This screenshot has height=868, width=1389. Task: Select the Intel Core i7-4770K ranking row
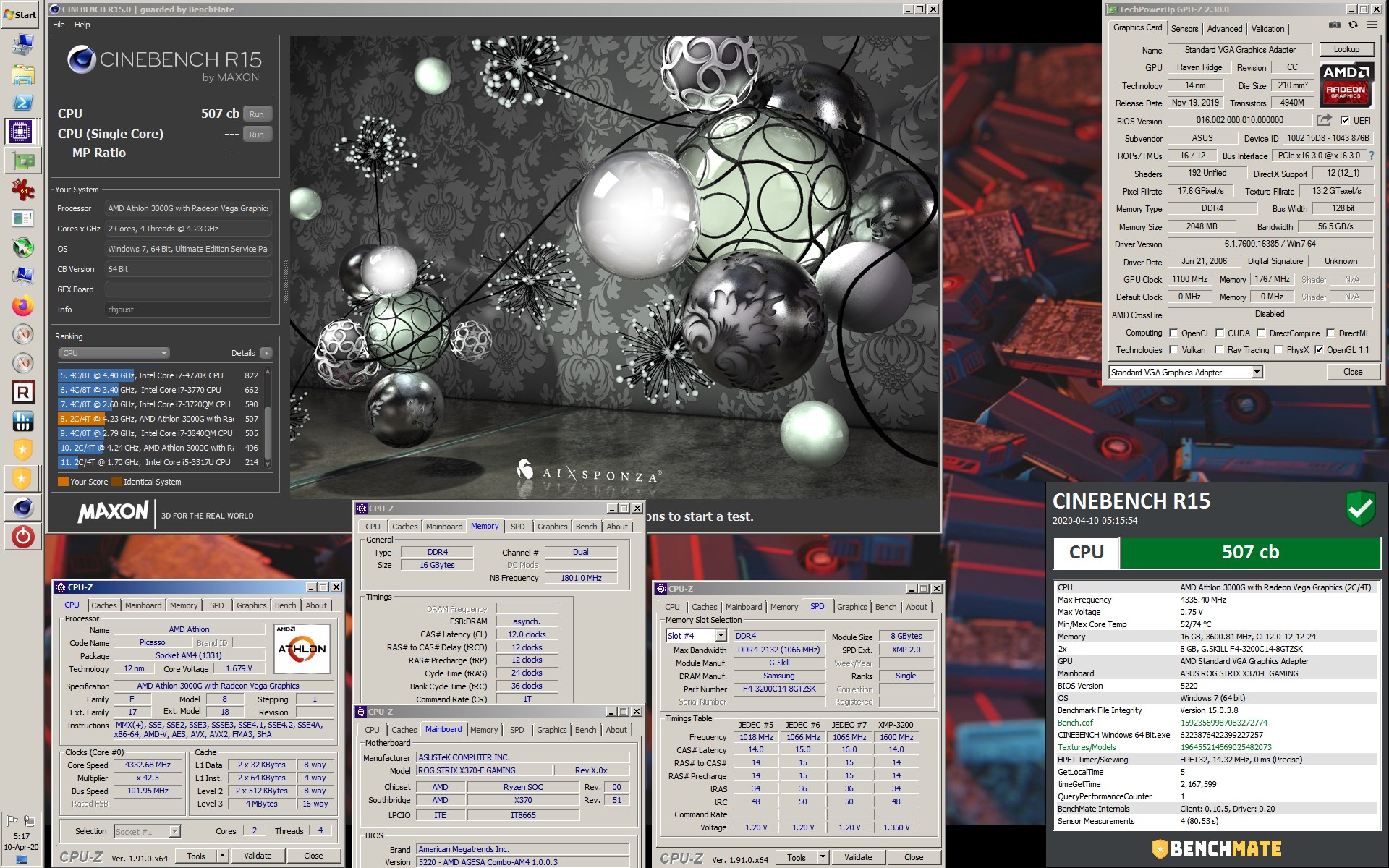pos(159,375)
